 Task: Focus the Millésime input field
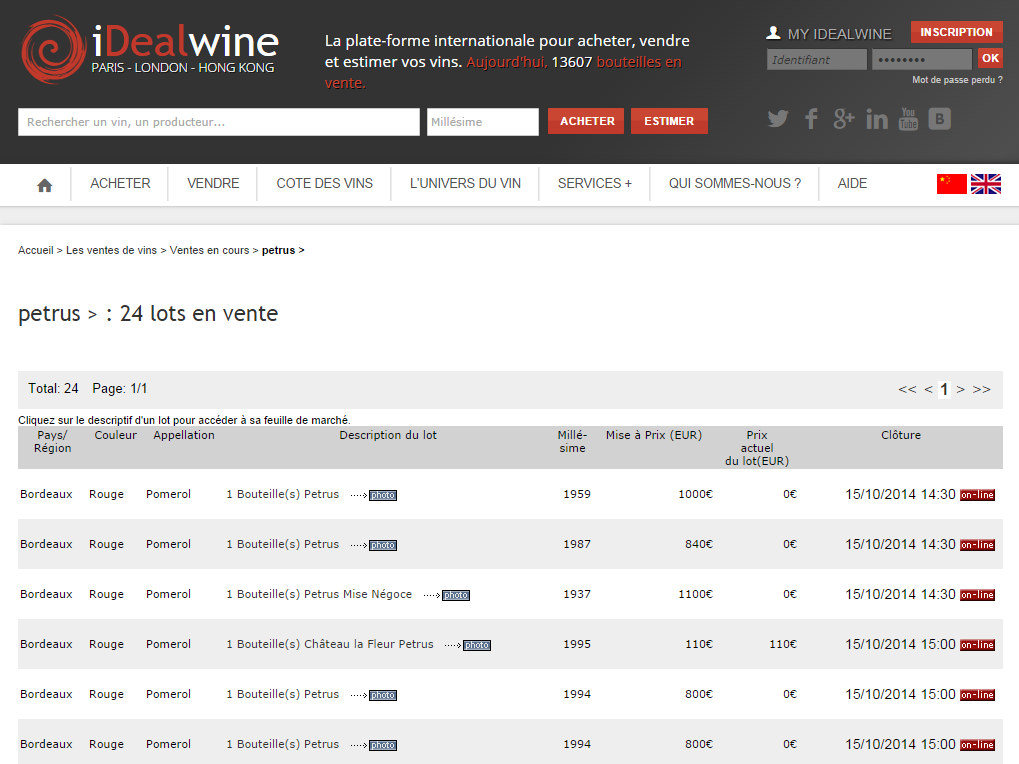coord(483,122)
